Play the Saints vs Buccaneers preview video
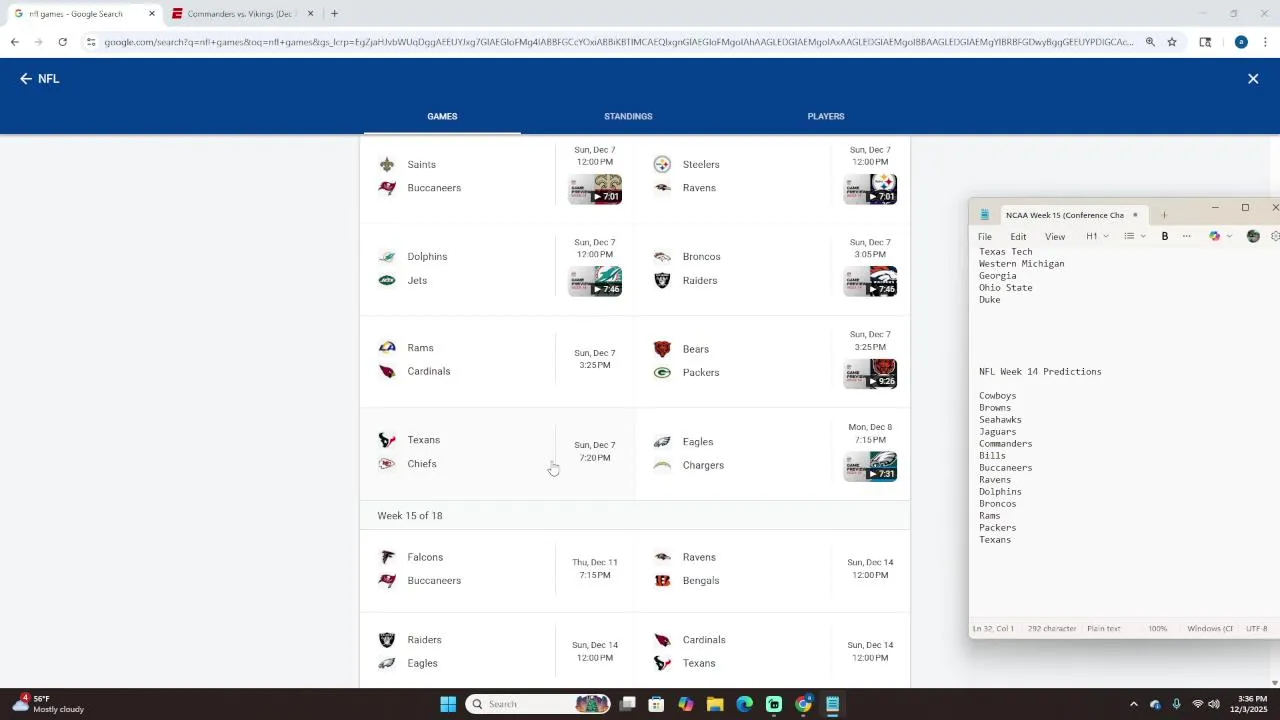The height and width of the screenshot is (720, 1280). 595,188
